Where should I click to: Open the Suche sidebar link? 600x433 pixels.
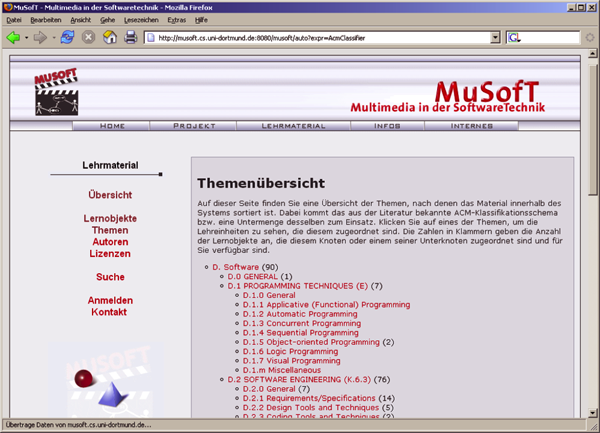[110, 277]
